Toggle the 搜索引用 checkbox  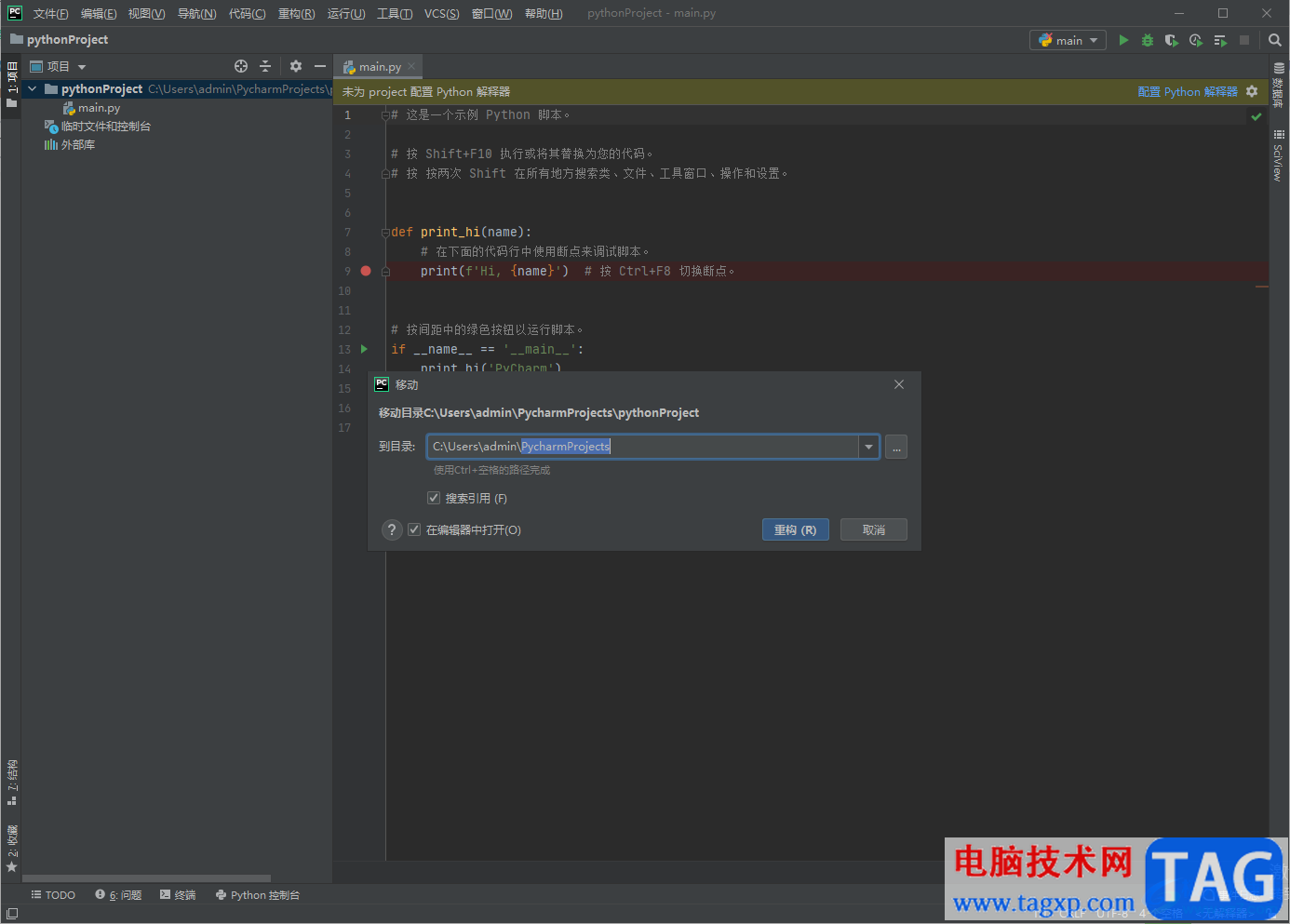(434, 498)
